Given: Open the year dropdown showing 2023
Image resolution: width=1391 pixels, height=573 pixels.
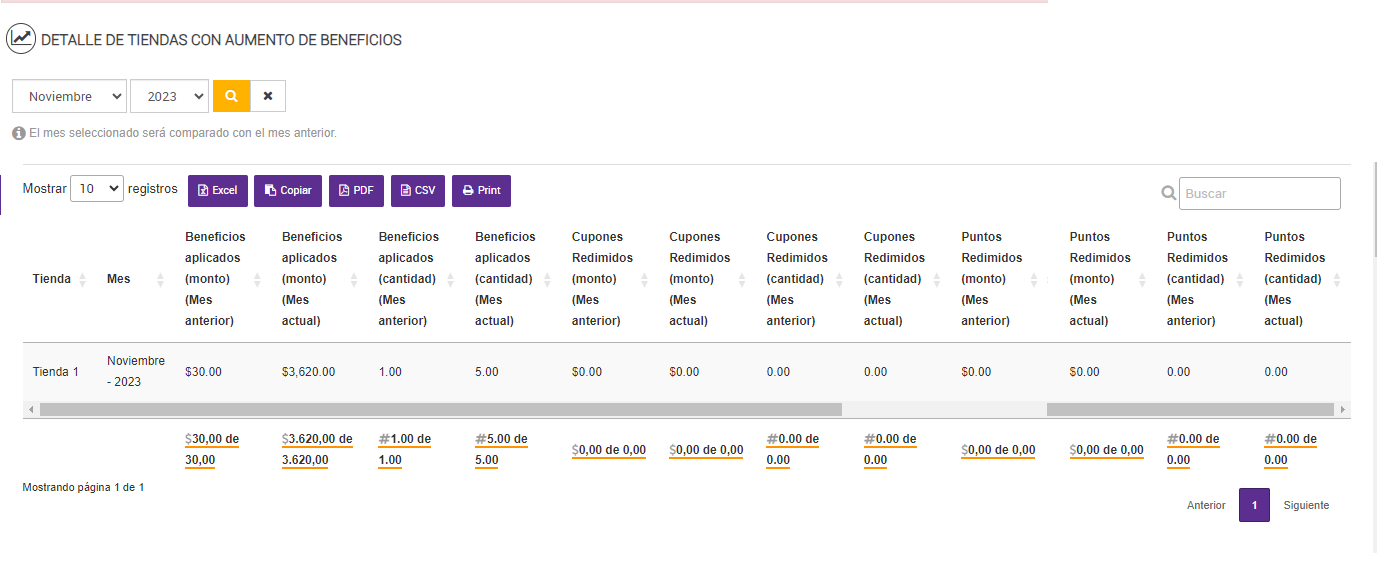Looking at the screenshot, I should (x=170, y=96).
